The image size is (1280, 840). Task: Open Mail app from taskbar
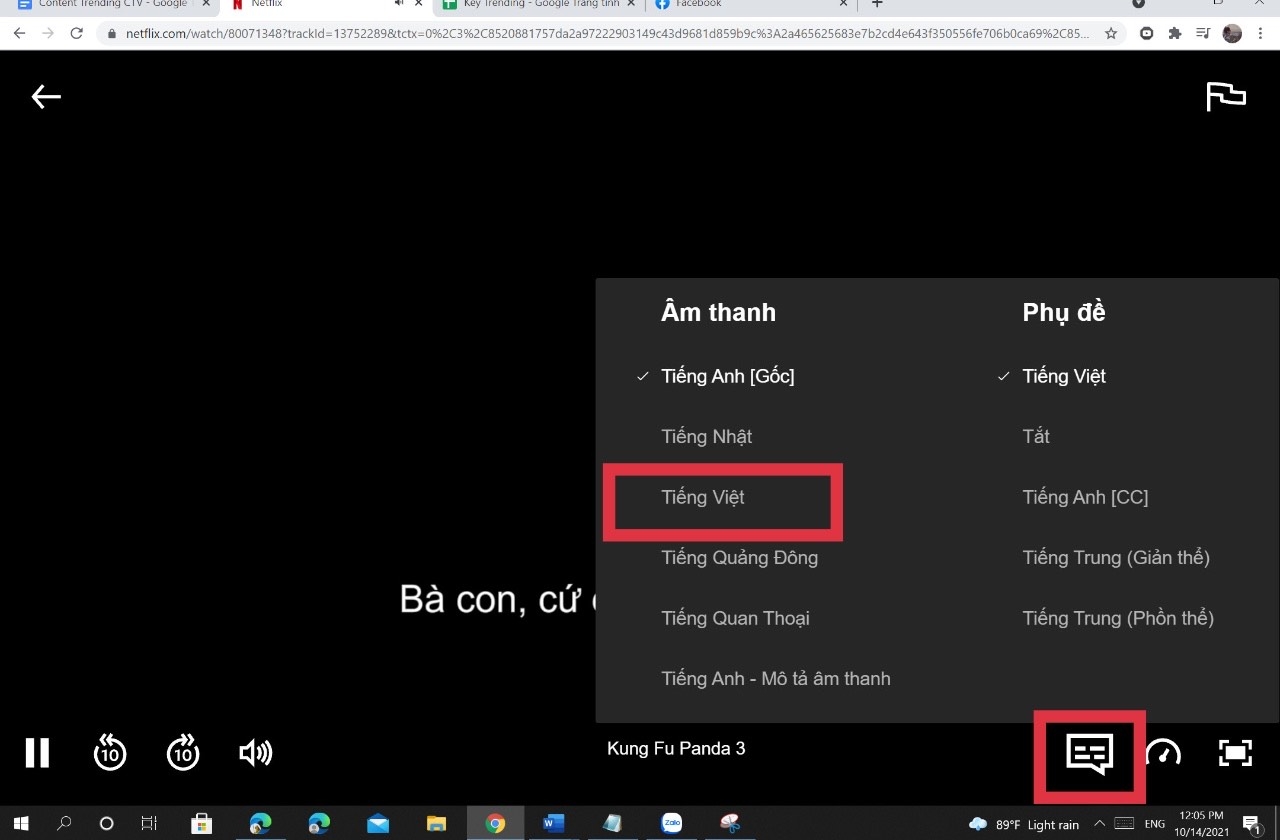(x=378, y=824)
